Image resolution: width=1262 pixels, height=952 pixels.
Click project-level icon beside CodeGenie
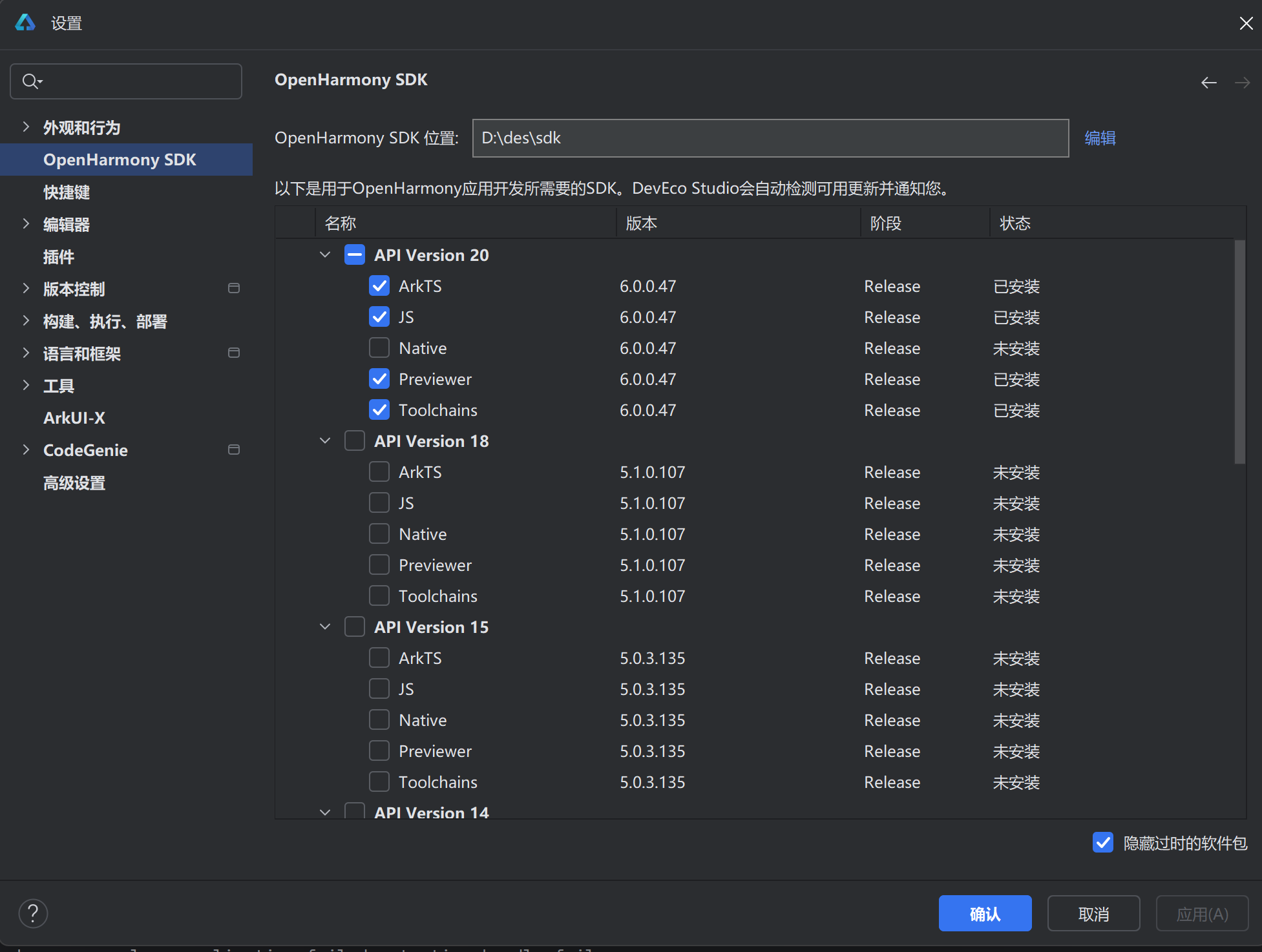(234, 450)
